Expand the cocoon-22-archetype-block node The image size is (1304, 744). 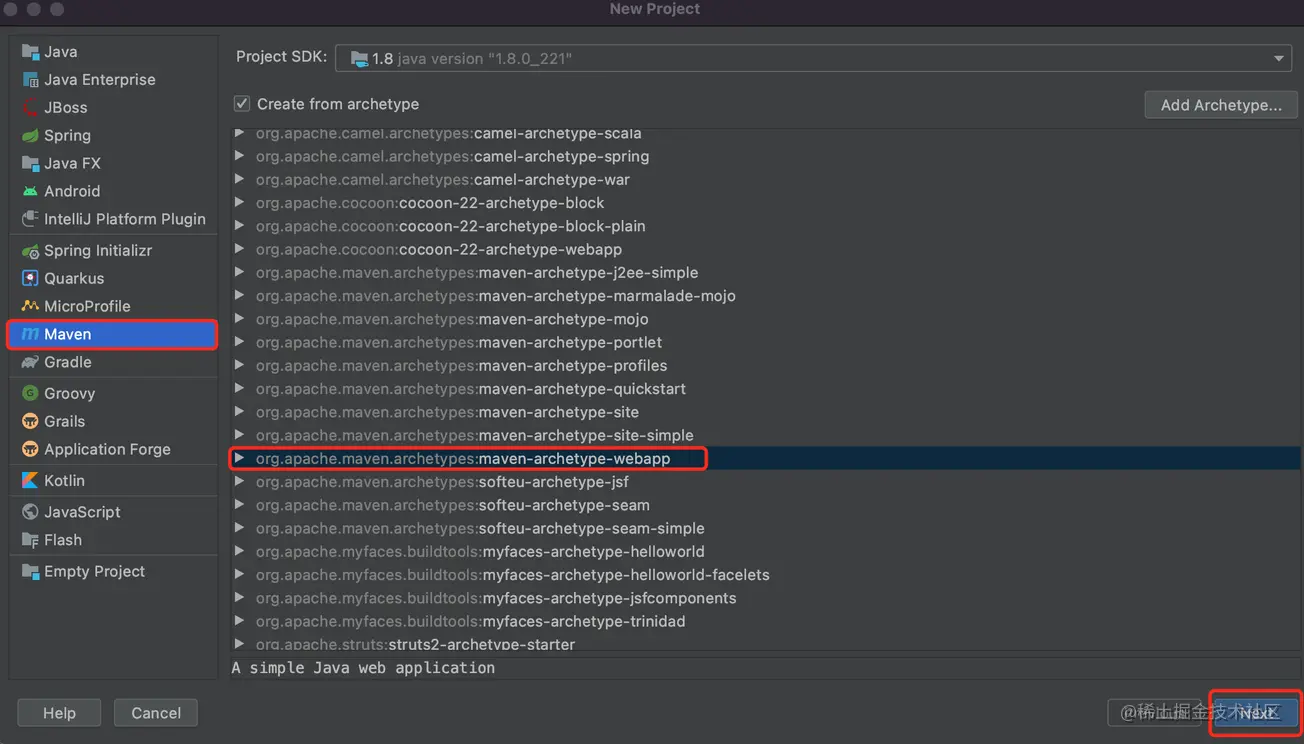(239, 202)
